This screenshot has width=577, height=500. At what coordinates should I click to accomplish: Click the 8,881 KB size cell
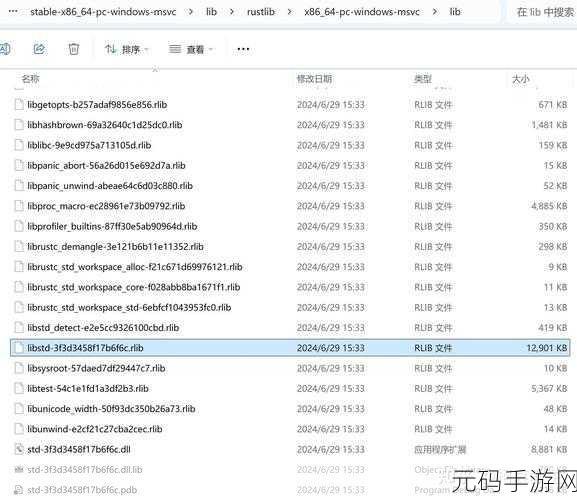(x=549, y=449)
